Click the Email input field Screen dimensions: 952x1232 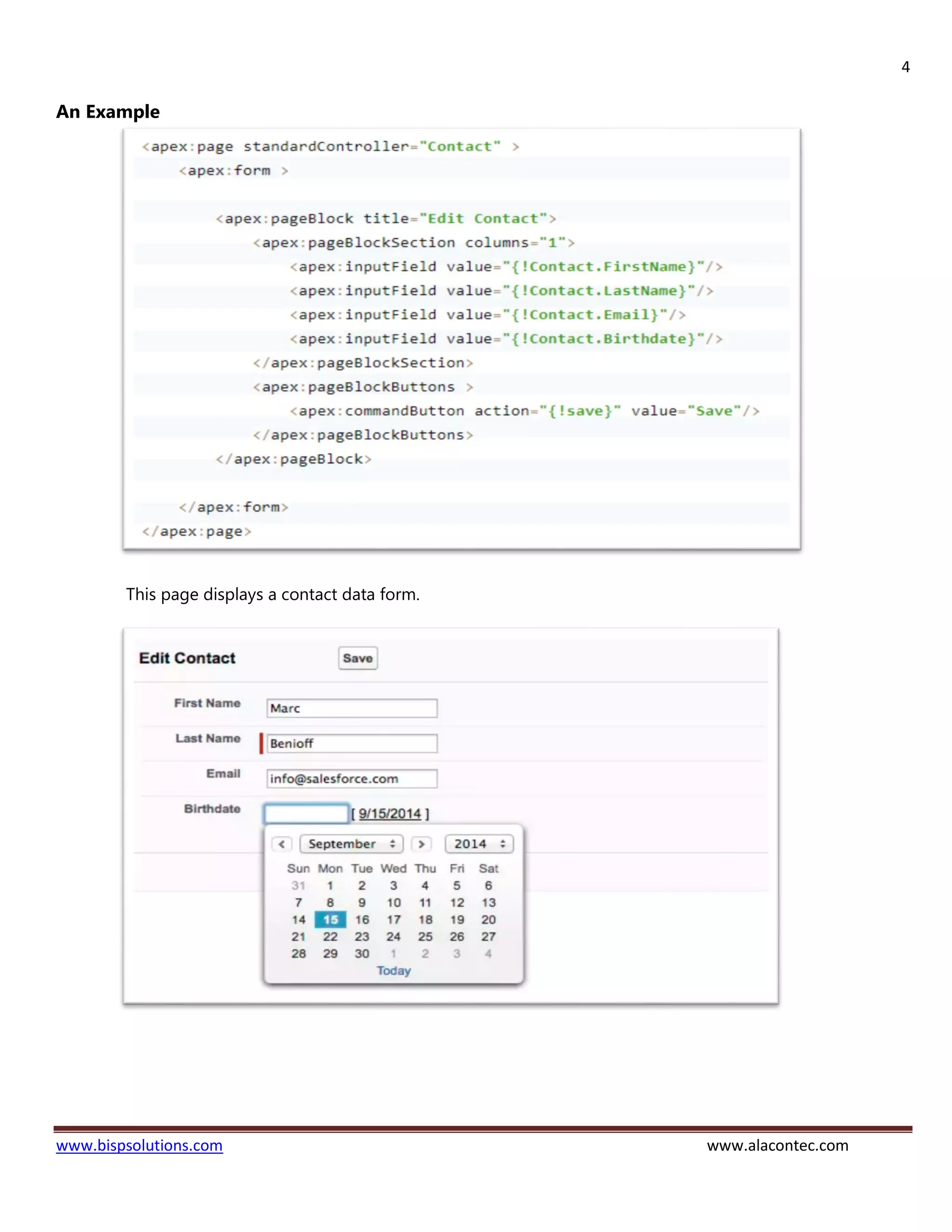[x=352, y=779]
